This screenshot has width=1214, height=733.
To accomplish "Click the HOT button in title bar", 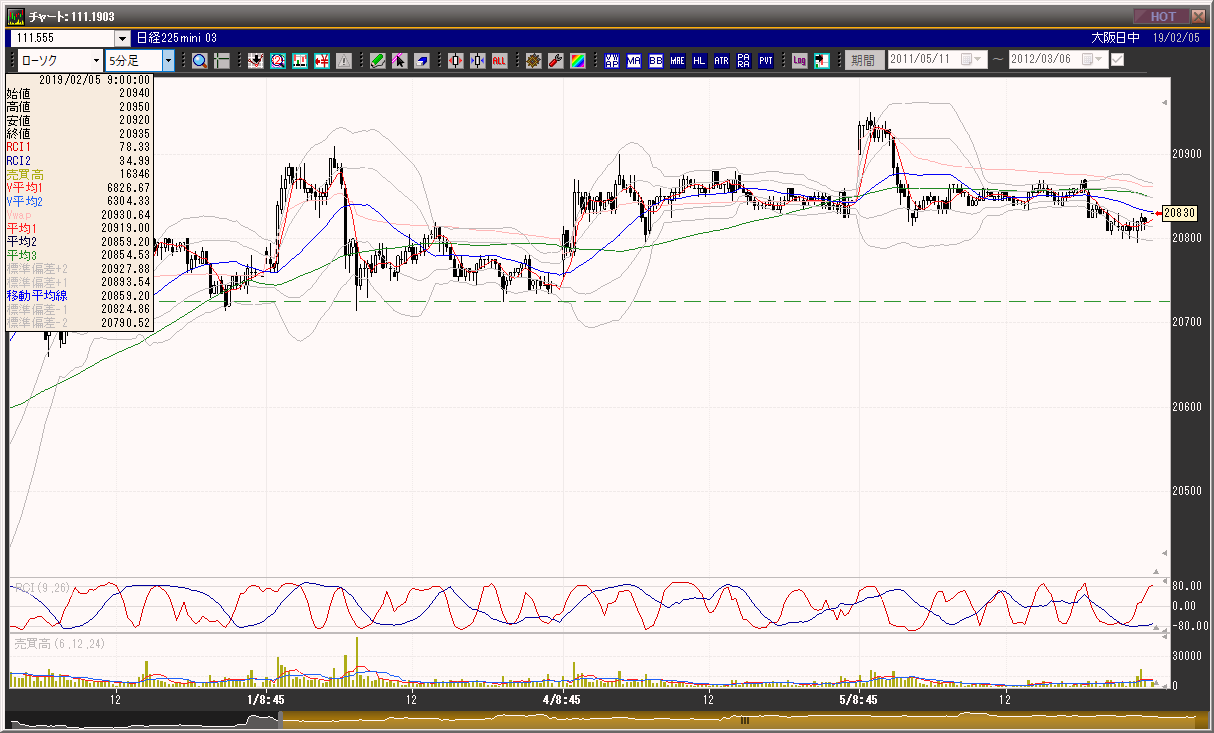I will 1161,16.
